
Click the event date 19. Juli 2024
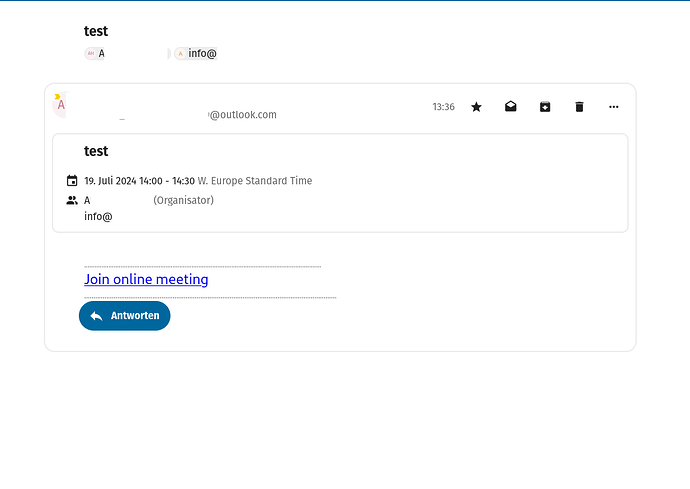click(110, 181)
